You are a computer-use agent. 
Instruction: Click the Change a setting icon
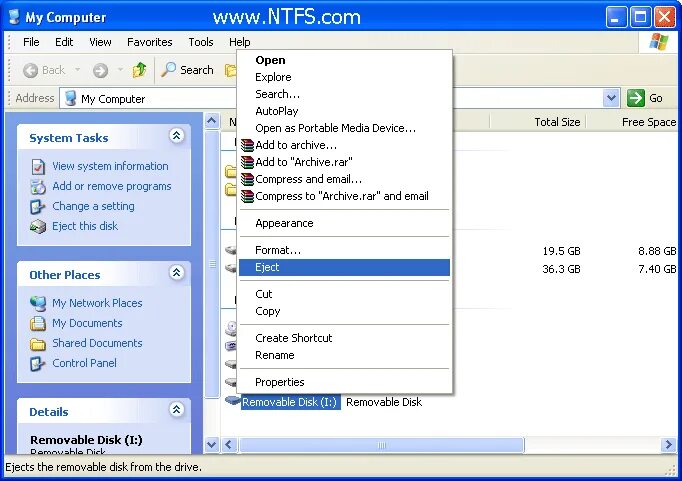(38, 207)
